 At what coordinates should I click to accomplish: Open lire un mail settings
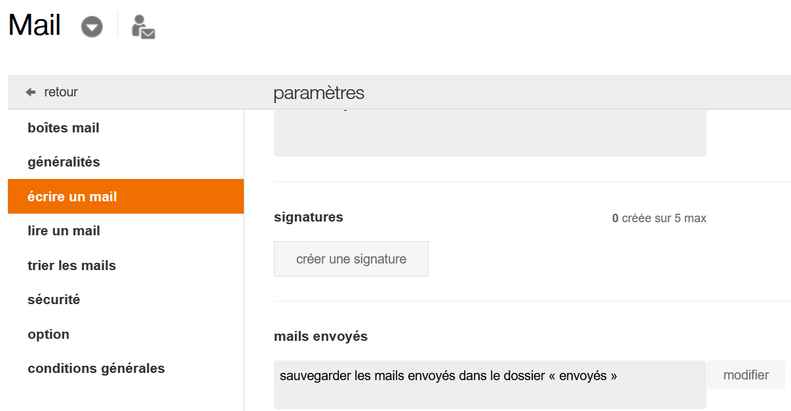pyautogui.click(x=63, y=231)
